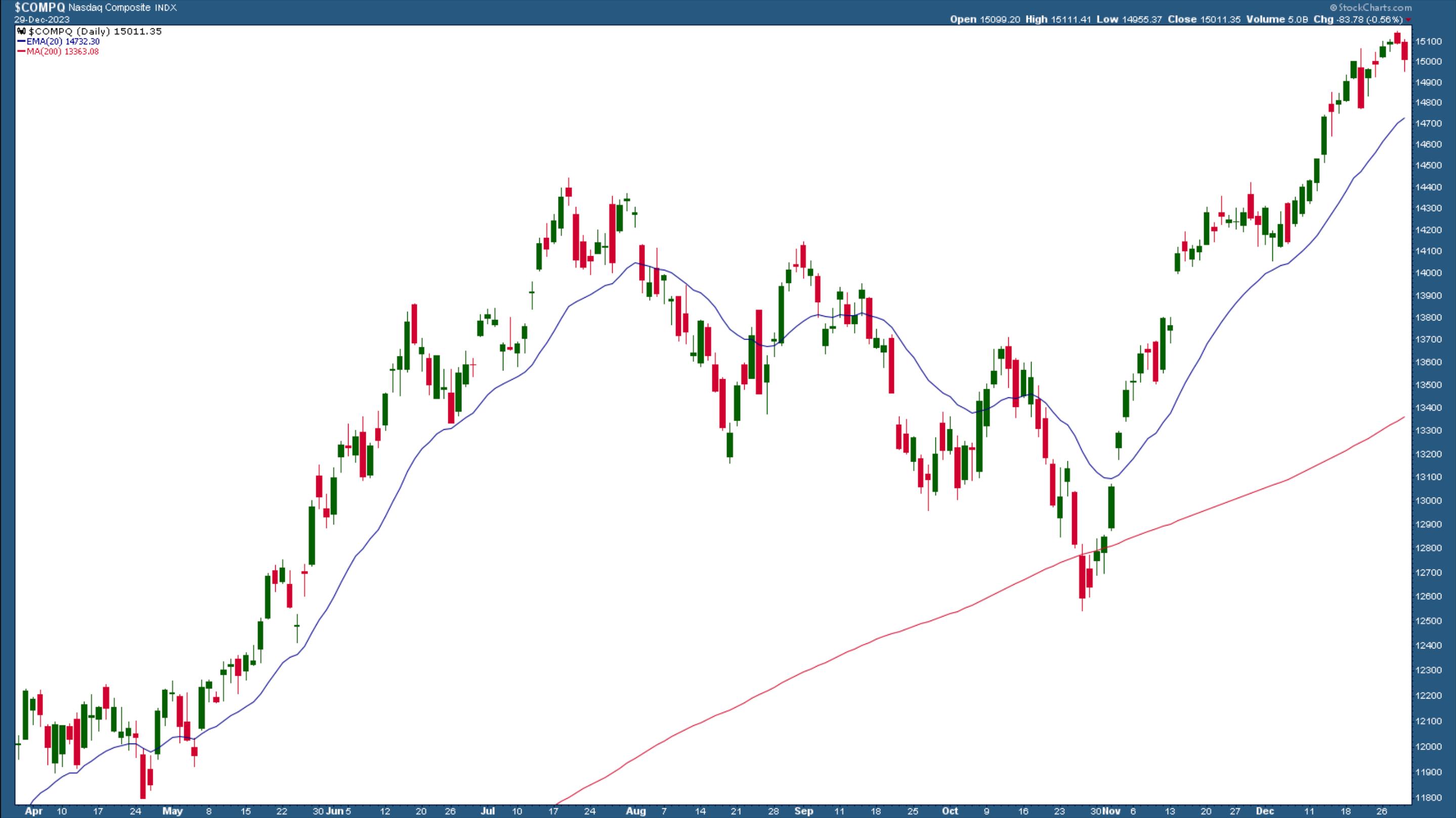The image size is (1456, 818).
Task: Click the Dec month label on time axis
Action: coord(1264,810)
